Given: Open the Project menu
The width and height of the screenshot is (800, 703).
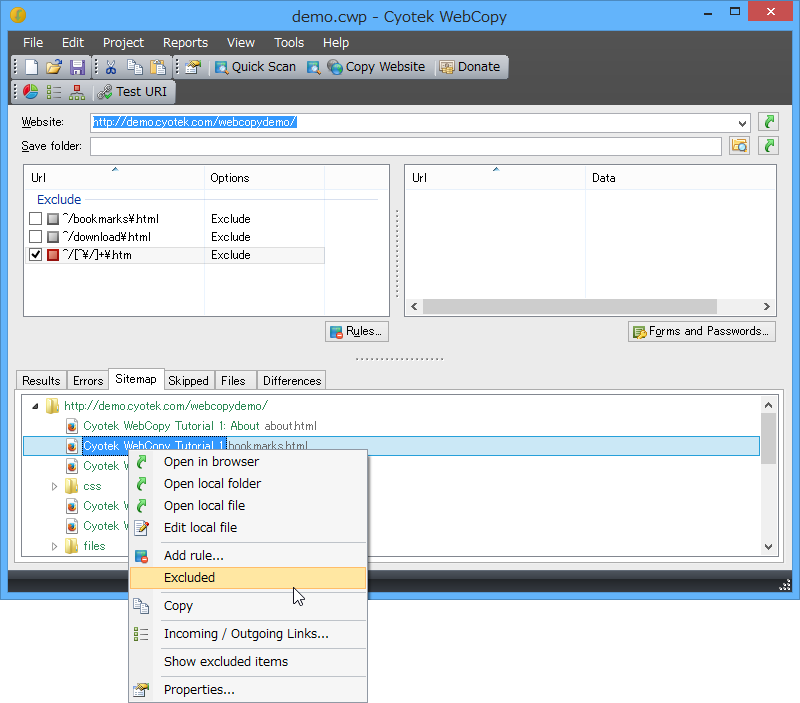Looking at the screenshot, I should pos(123,43).
